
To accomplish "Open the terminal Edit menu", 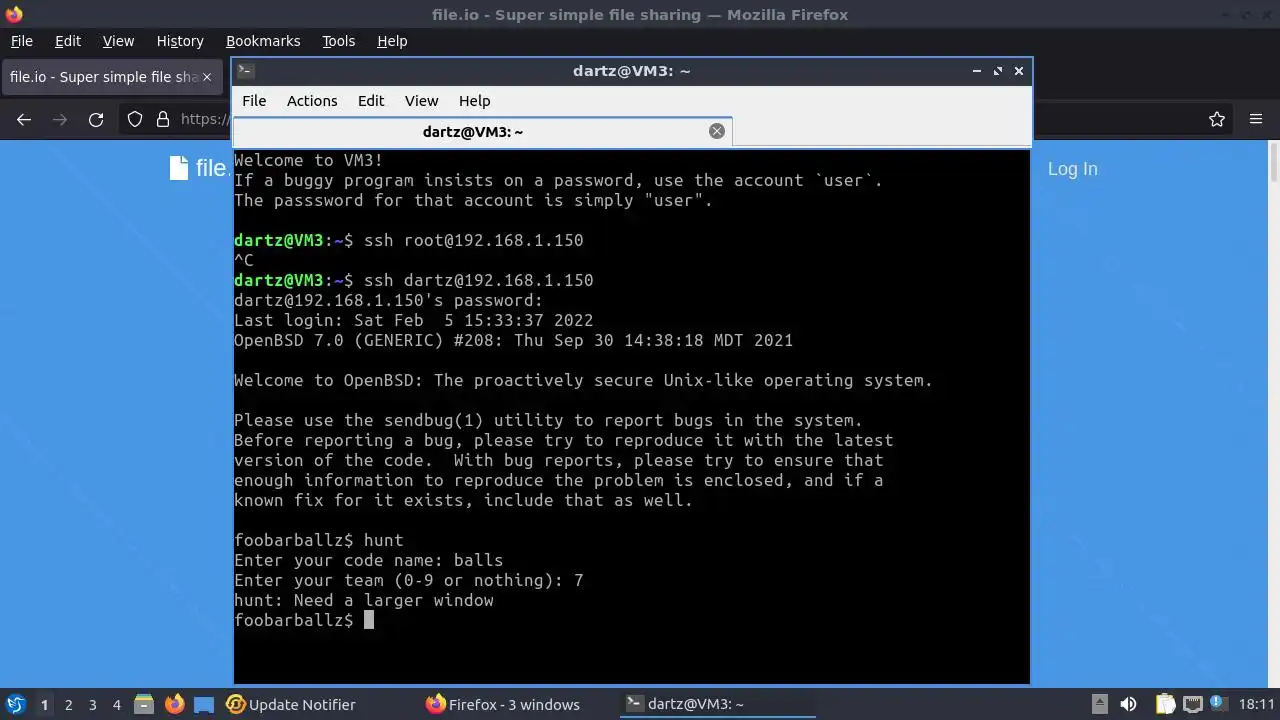I will click(371, 101).
